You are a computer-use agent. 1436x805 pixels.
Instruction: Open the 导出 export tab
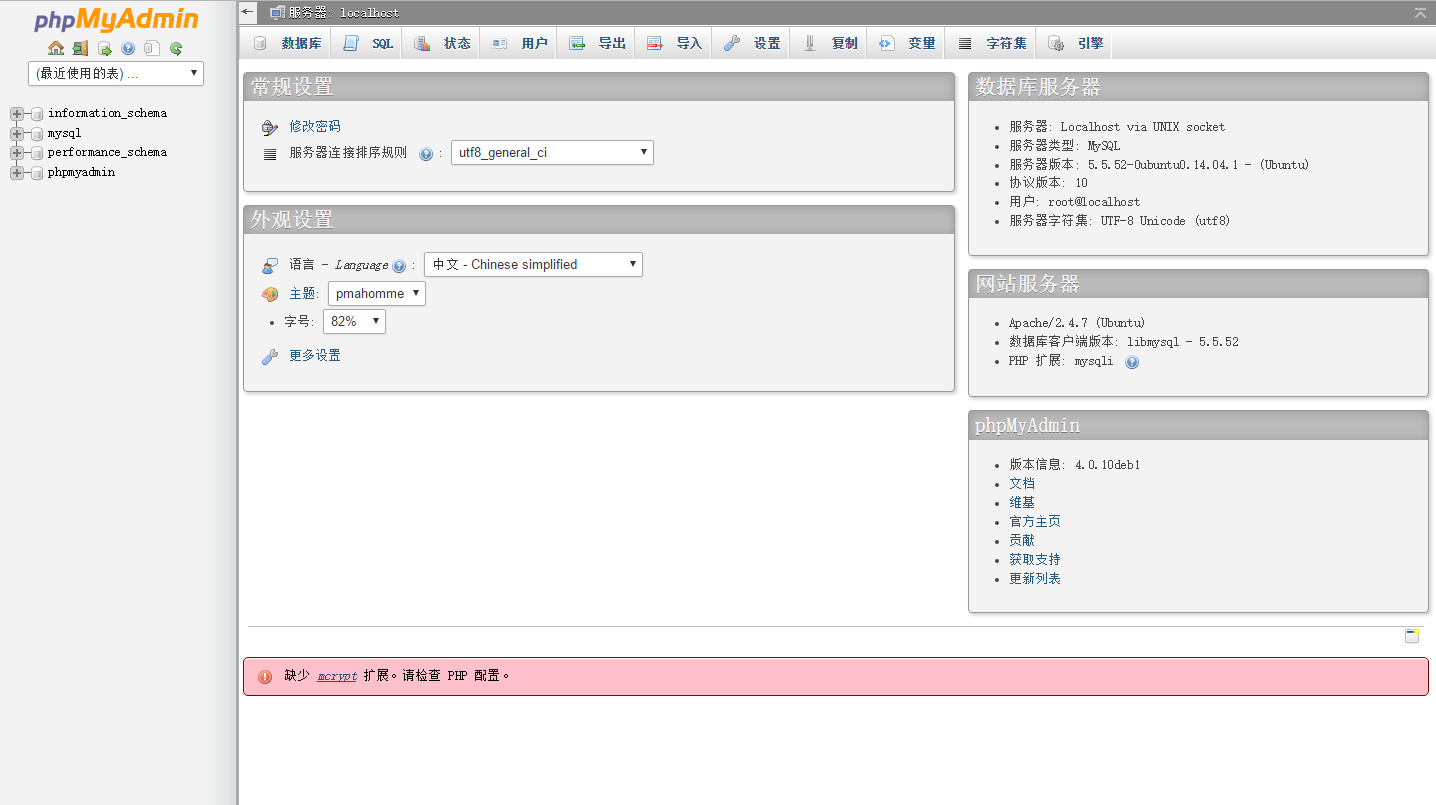pos(597,43)
